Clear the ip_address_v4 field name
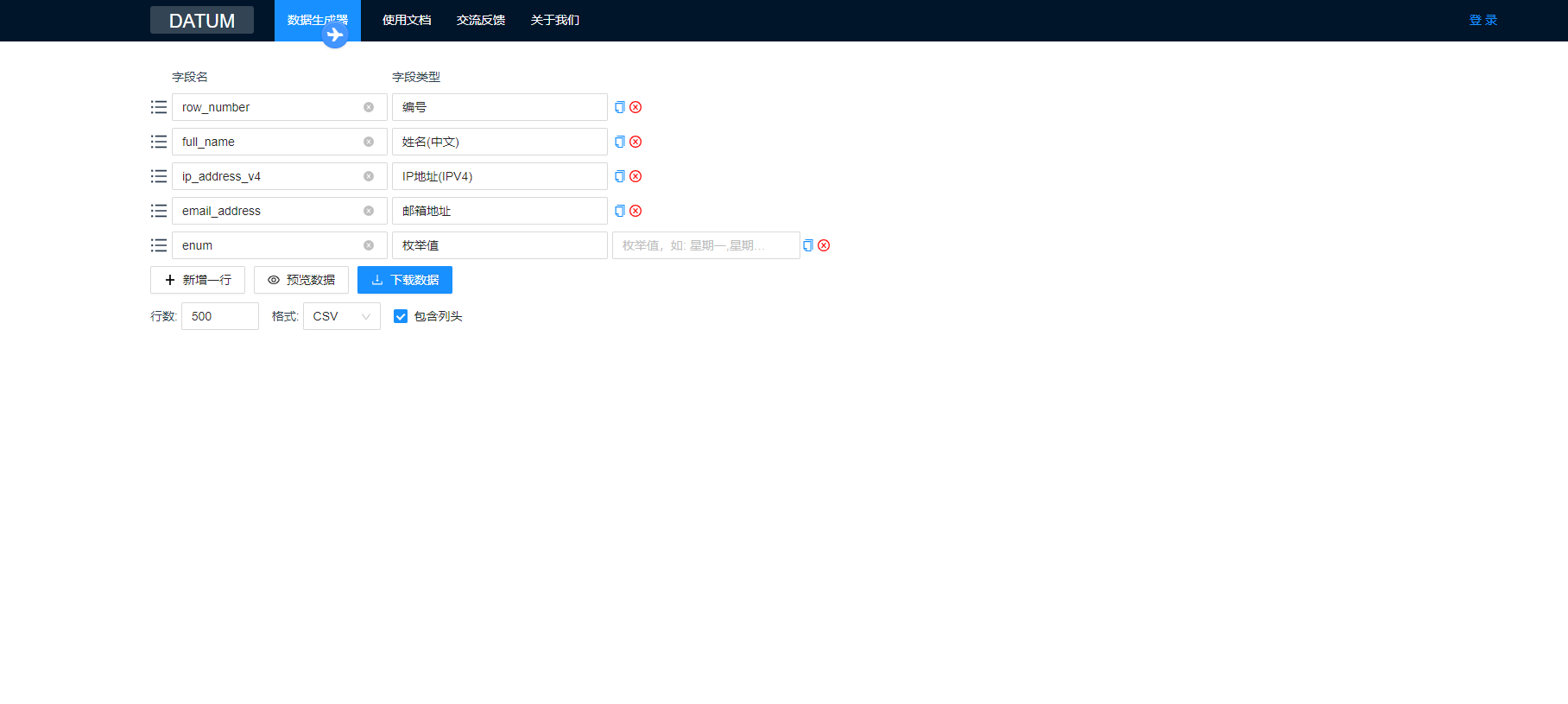Image resolution: width=1568 pixels, height=704 pixels. click(x=369, y=176)
